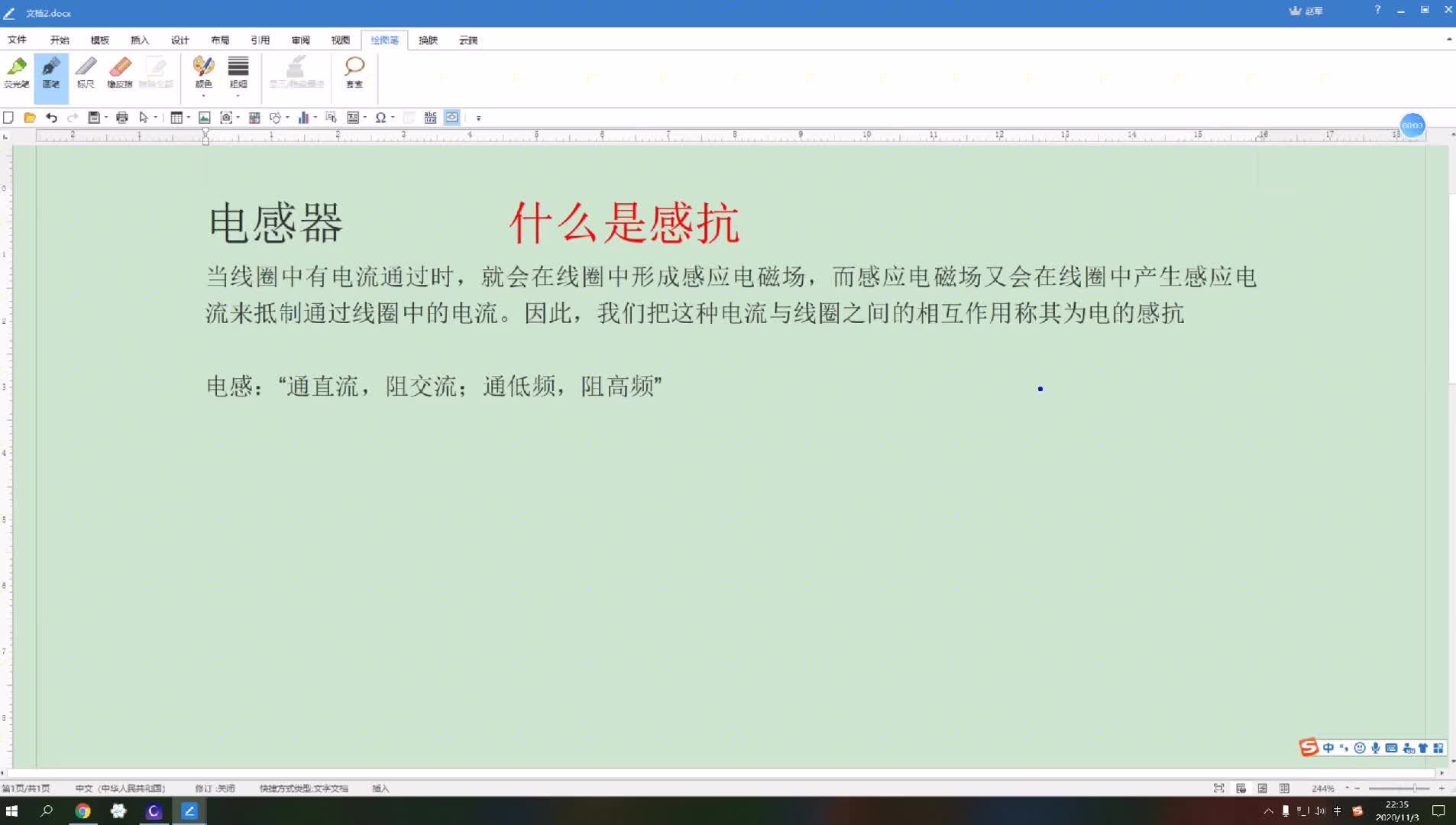Expand the insert table dropdown arrow
This screenshot has width=1456, height=825.
pyautogui.click(x=189, y=118)
